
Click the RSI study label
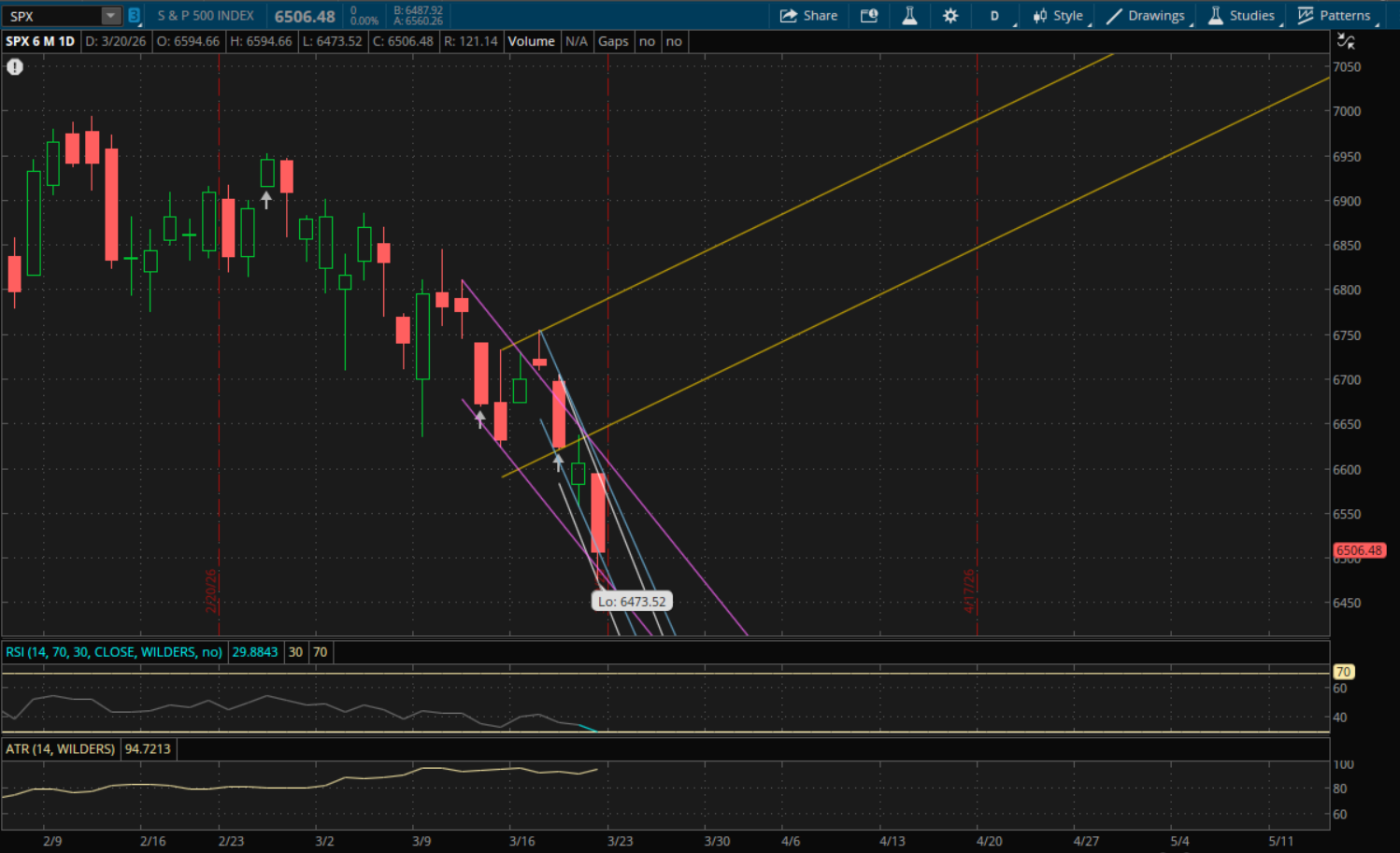(114, 652)
